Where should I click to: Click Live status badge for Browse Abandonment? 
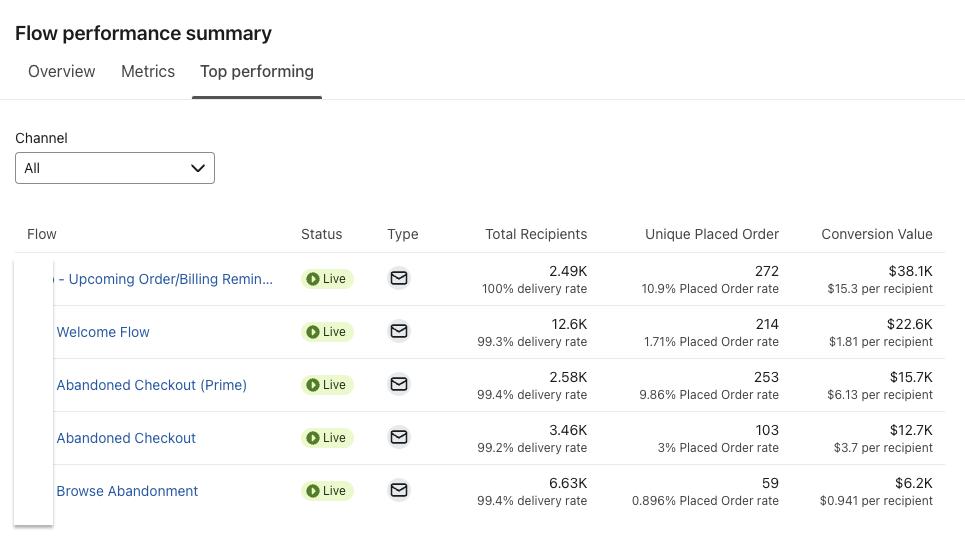327,490
